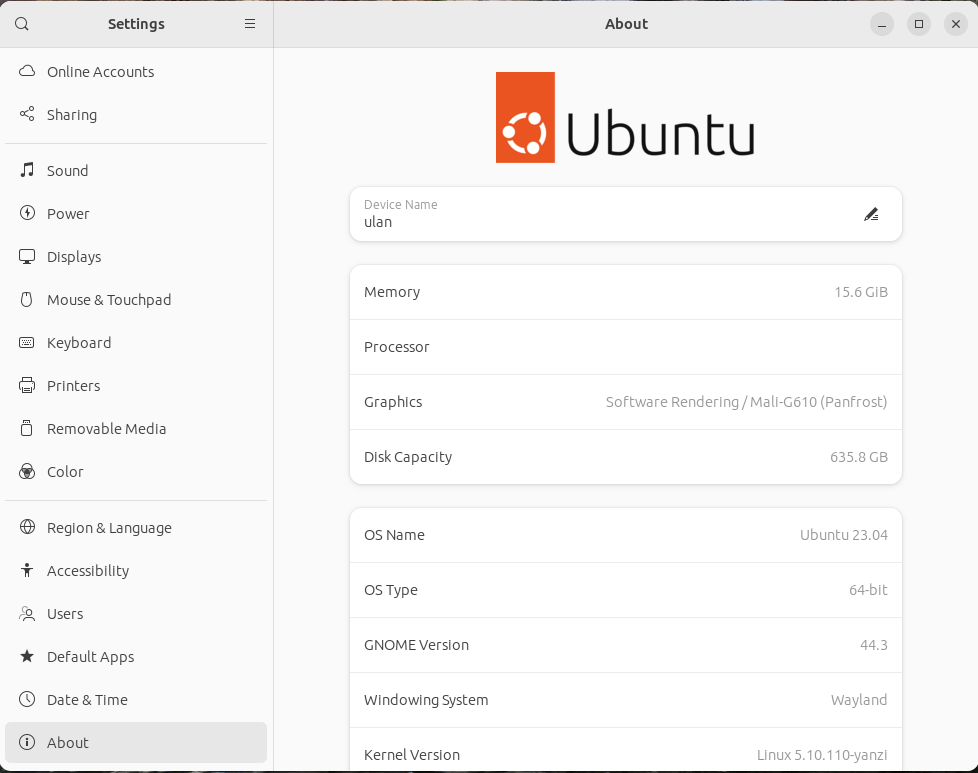Viewport: 978px width, 773px height.
Task: Click the About info icon
Action: pyautogui.click(x=27, y=742)
